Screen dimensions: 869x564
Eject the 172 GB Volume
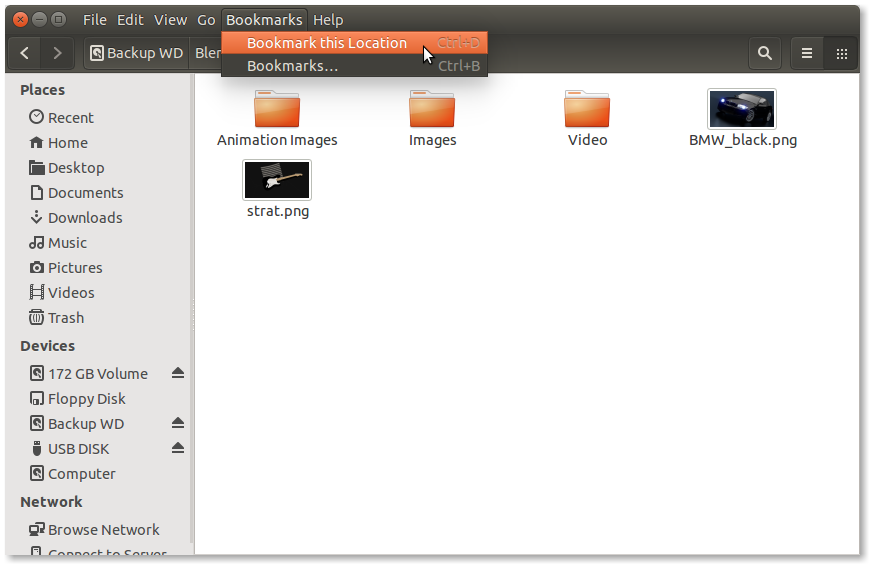point(177,373)
